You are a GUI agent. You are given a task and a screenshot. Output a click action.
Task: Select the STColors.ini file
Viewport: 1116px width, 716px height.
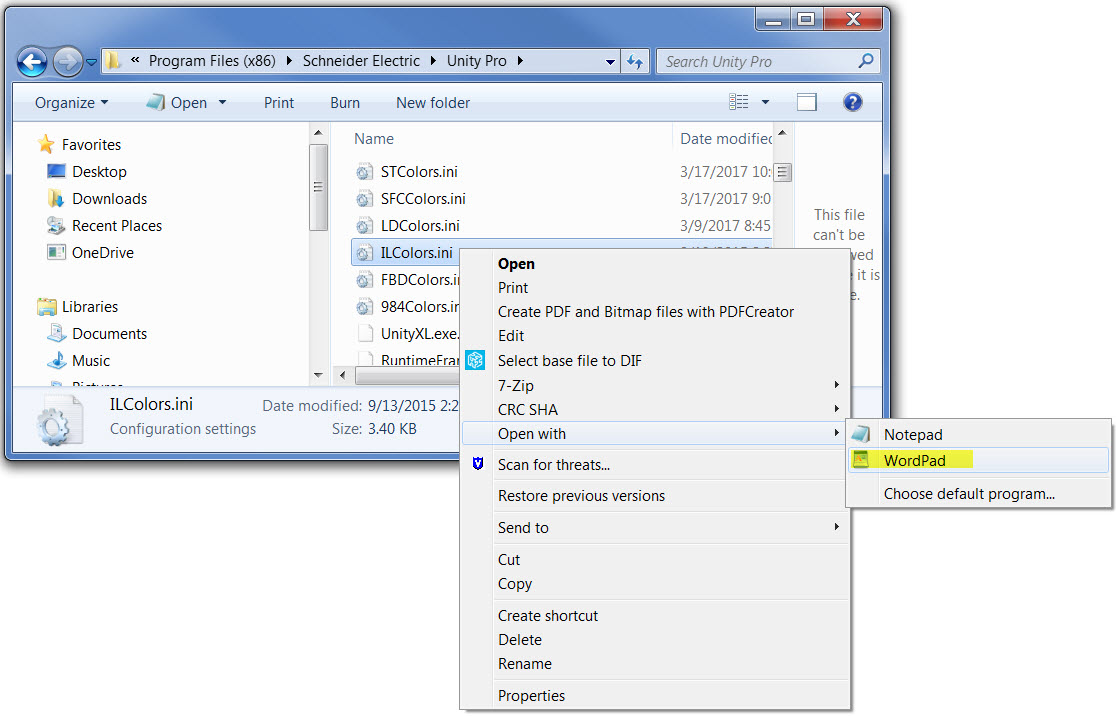tap(407, 172)
